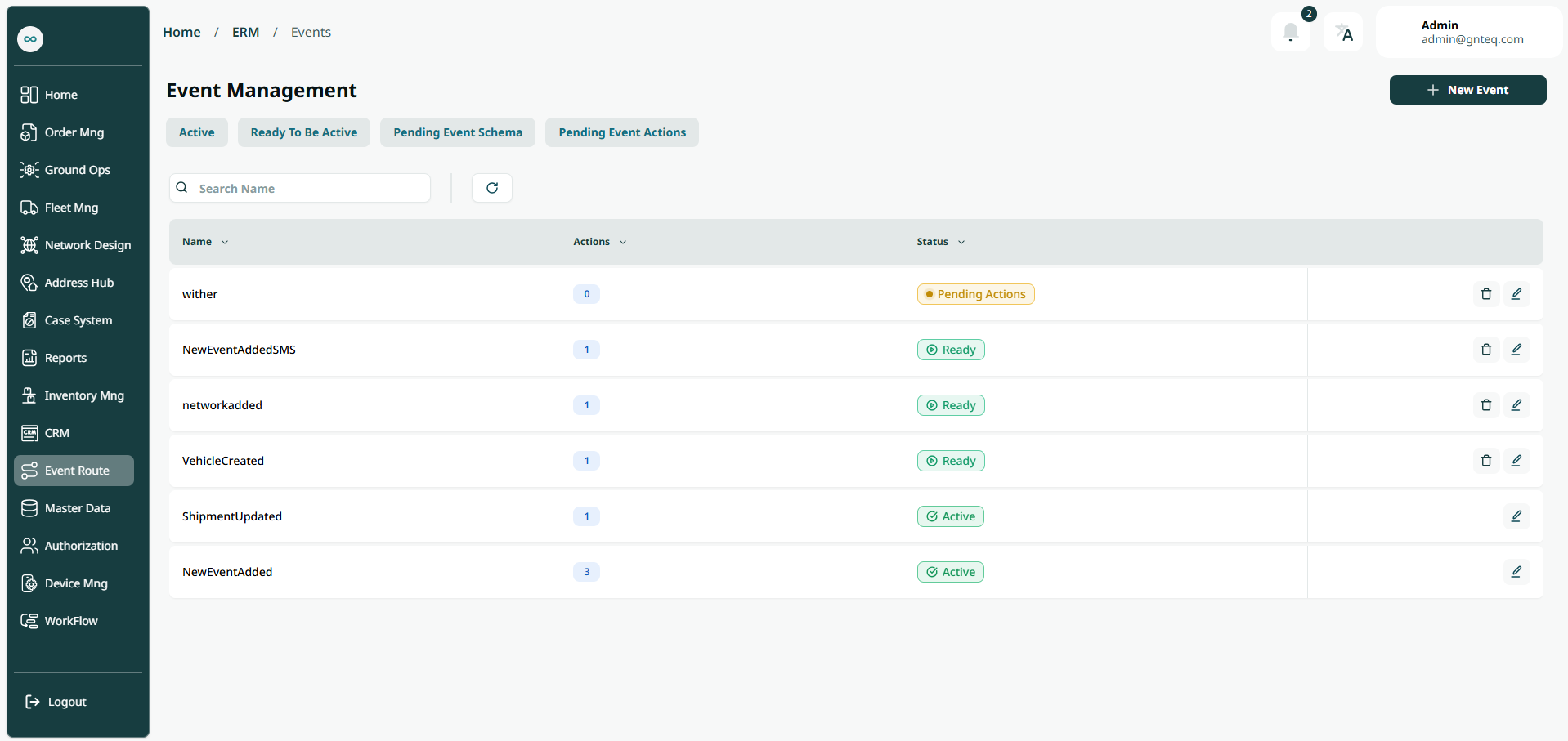The height and width of the screenshot is (741, 1568).
Task: Click the Active badge for ShipmentUpdated
Action: coord(950,516)
